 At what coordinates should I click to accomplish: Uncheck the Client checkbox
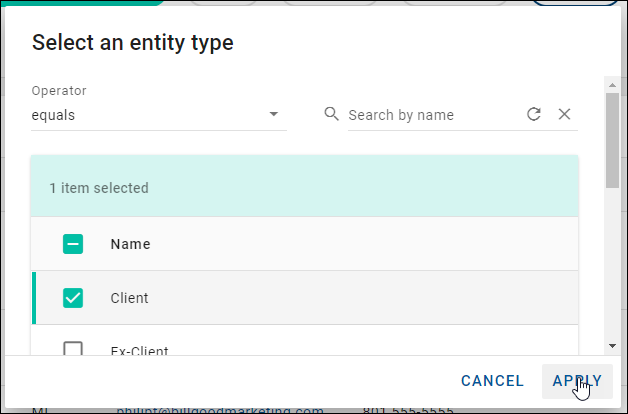pyautogui.click(x=73, y=297)
